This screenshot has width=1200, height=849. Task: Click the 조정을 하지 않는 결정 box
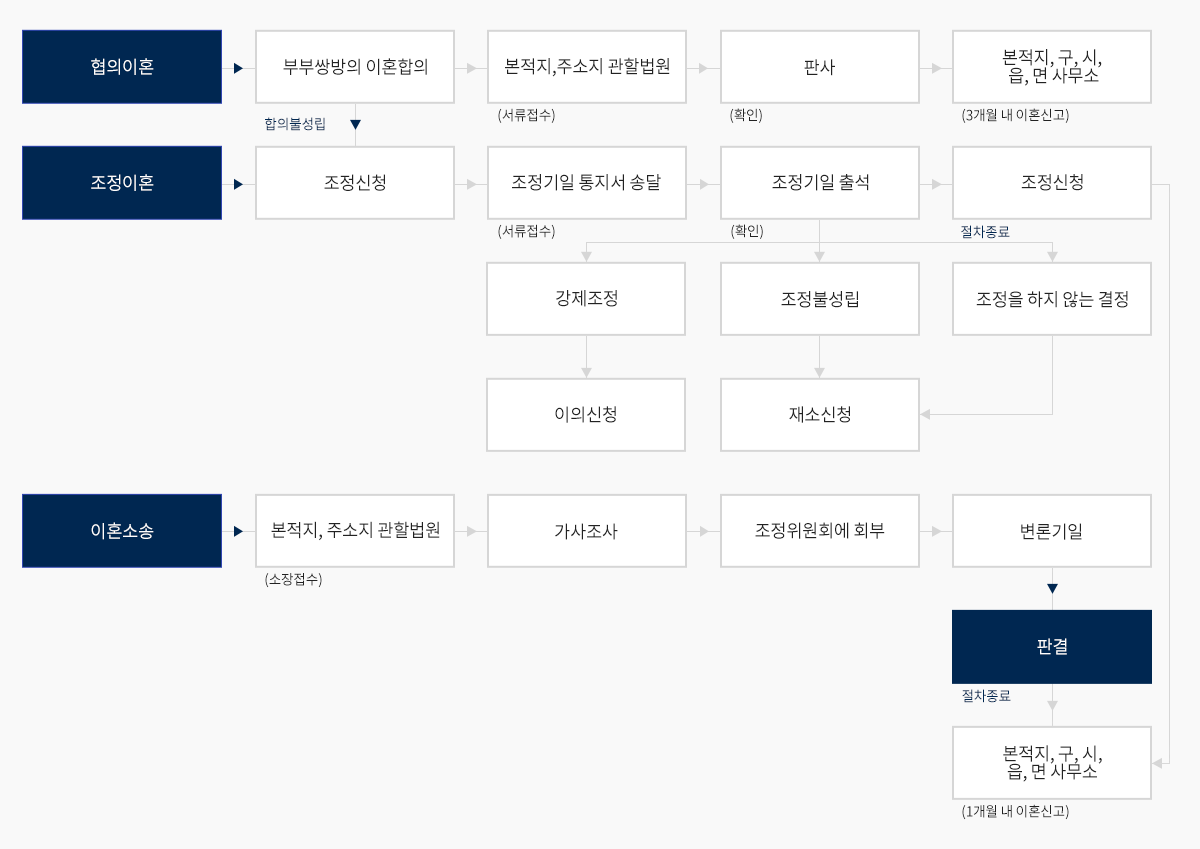[x=1052, y=299]
